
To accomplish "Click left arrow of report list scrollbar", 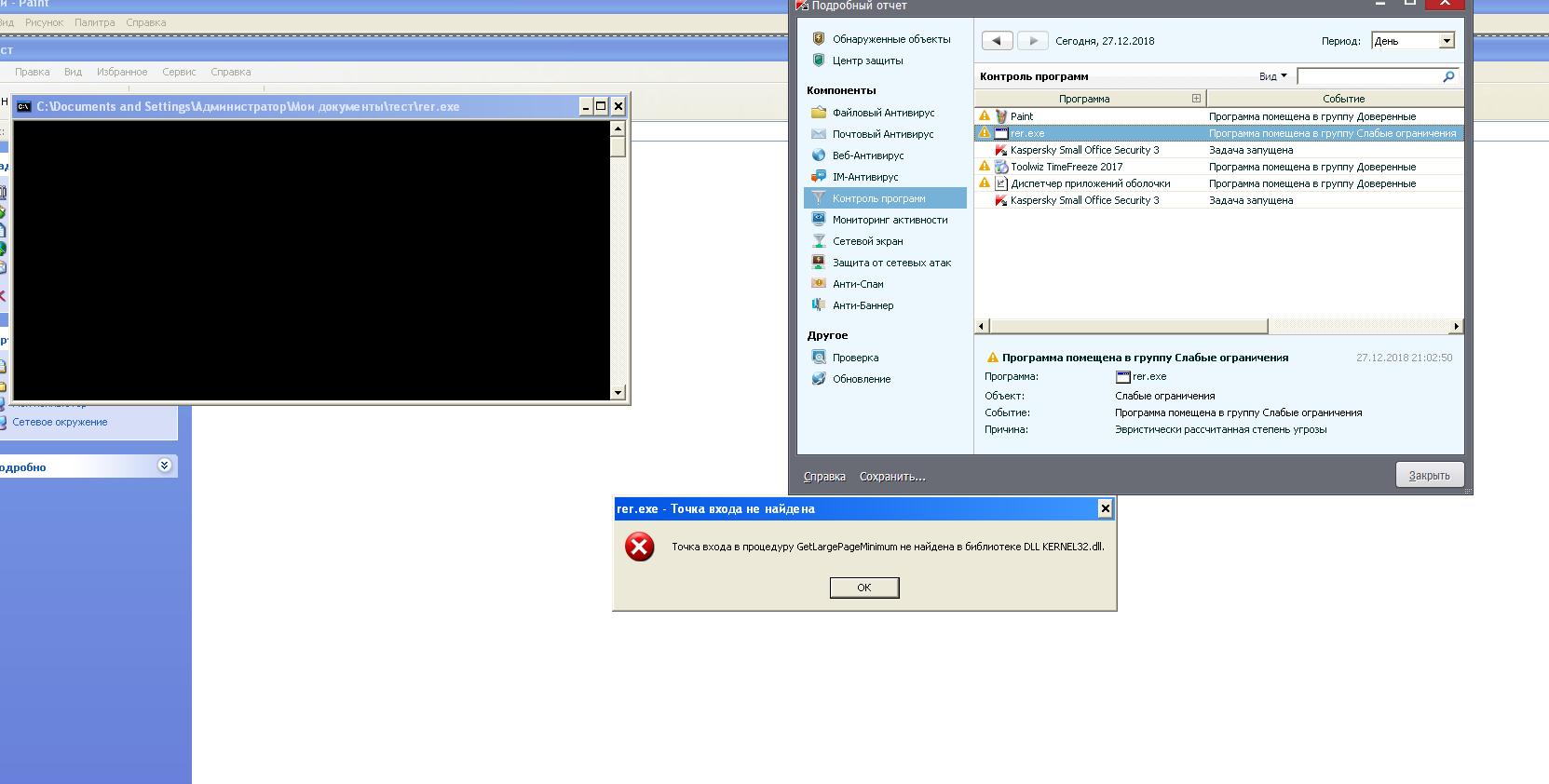I will click(982, 326).
